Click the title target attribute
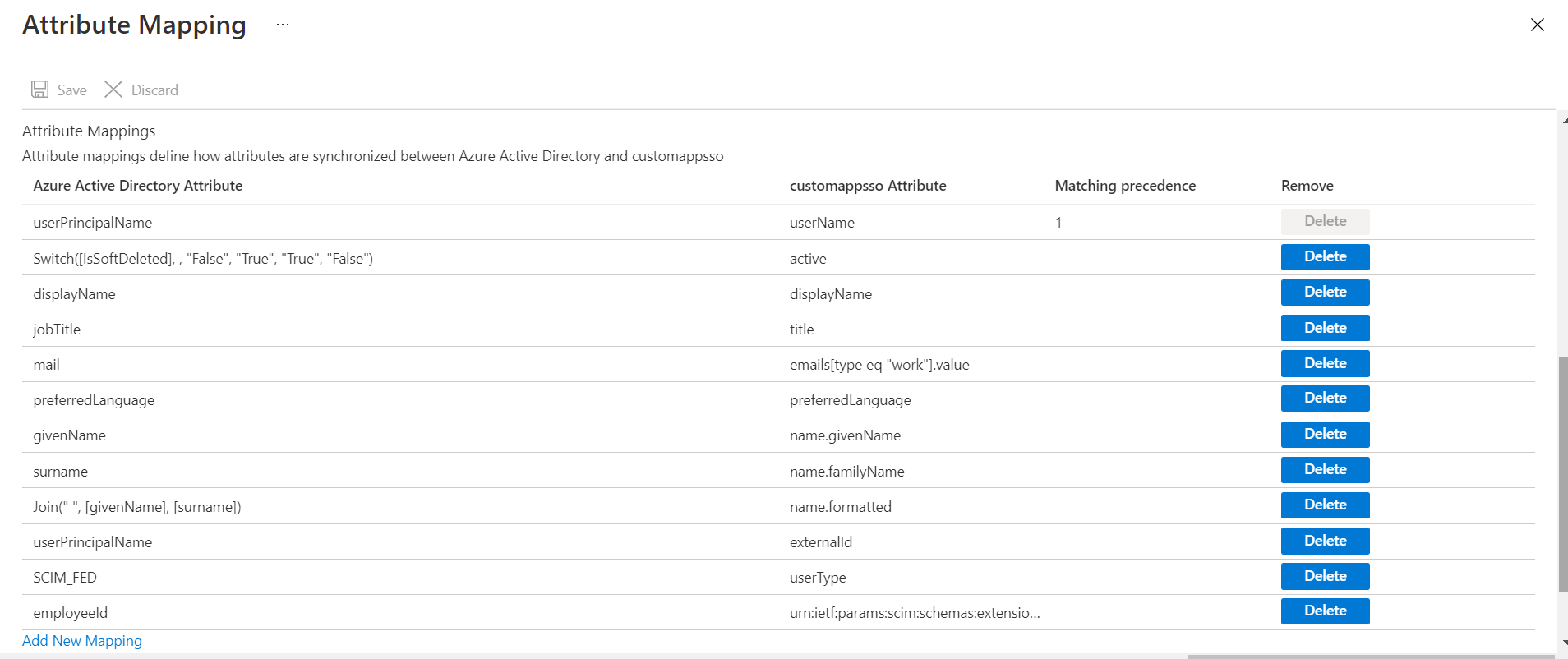The image size is (1568, 659). pyautogui.click(x=802, y=329)
